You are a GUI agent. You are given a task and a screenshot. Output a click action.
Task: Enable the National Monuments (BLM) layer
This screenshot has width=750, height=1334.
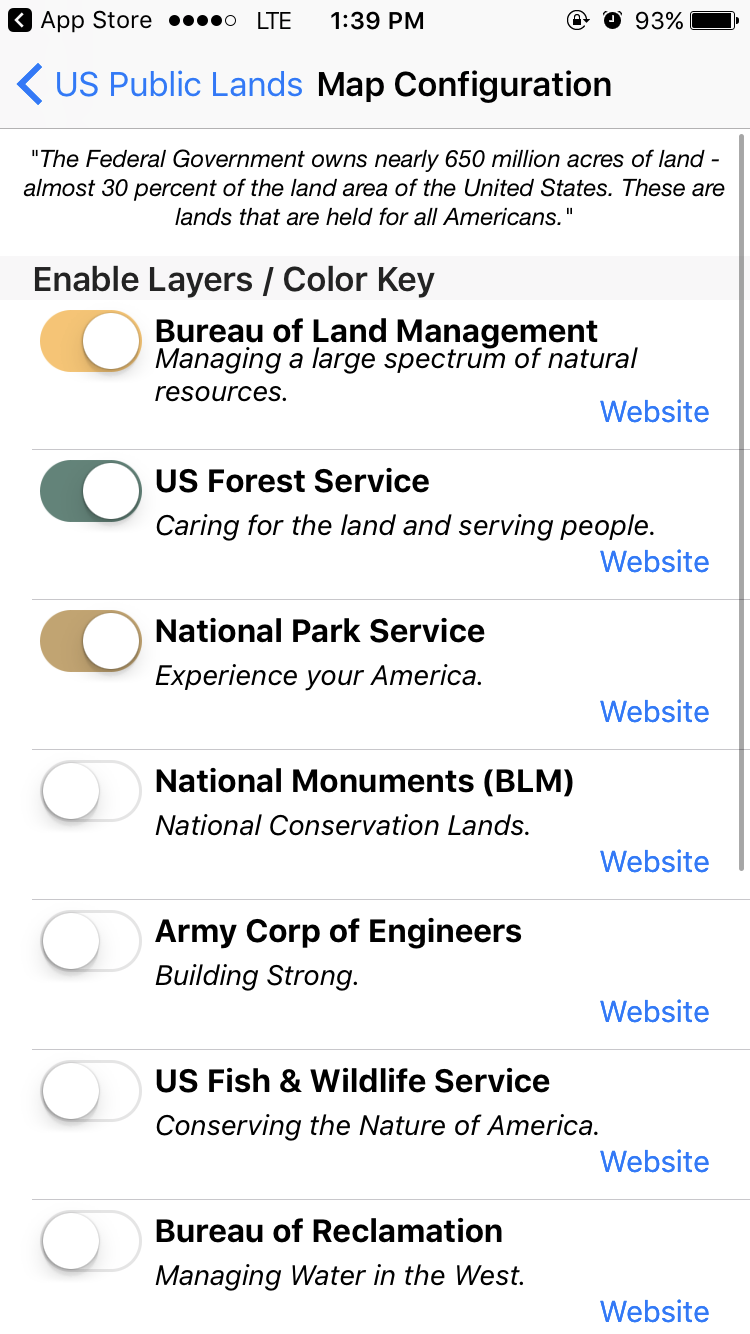[x=91, y=791]
